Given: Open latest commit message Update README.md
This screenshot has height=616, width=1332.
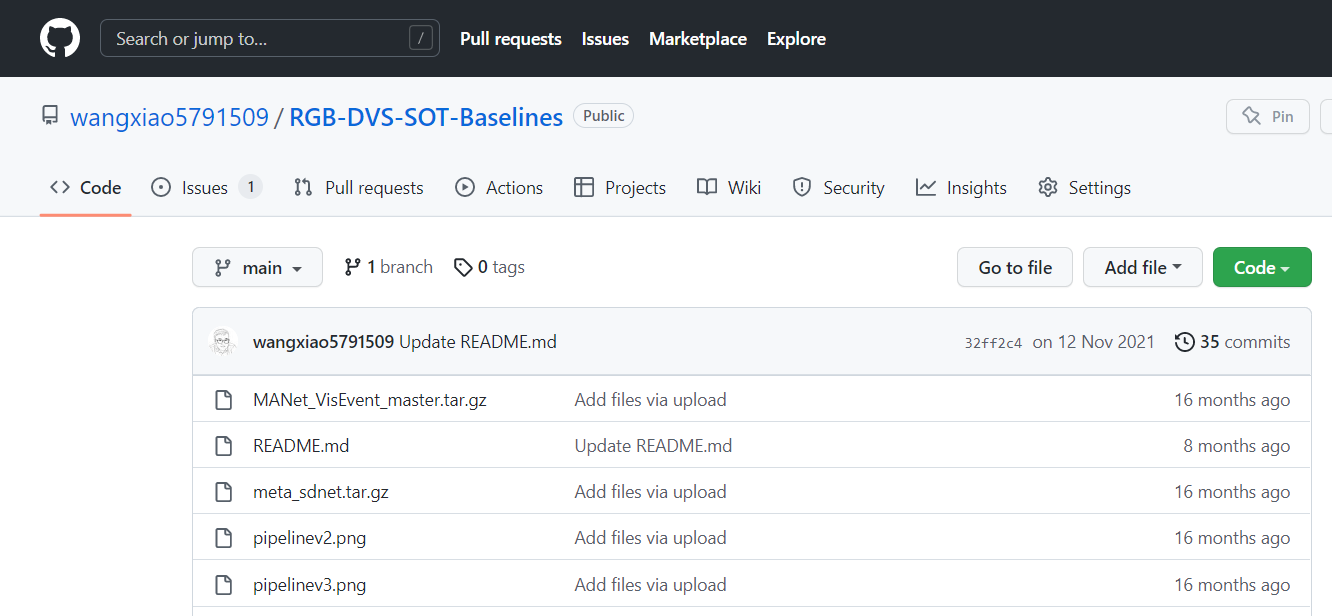Looking at the screenshot, I should 478,342.
